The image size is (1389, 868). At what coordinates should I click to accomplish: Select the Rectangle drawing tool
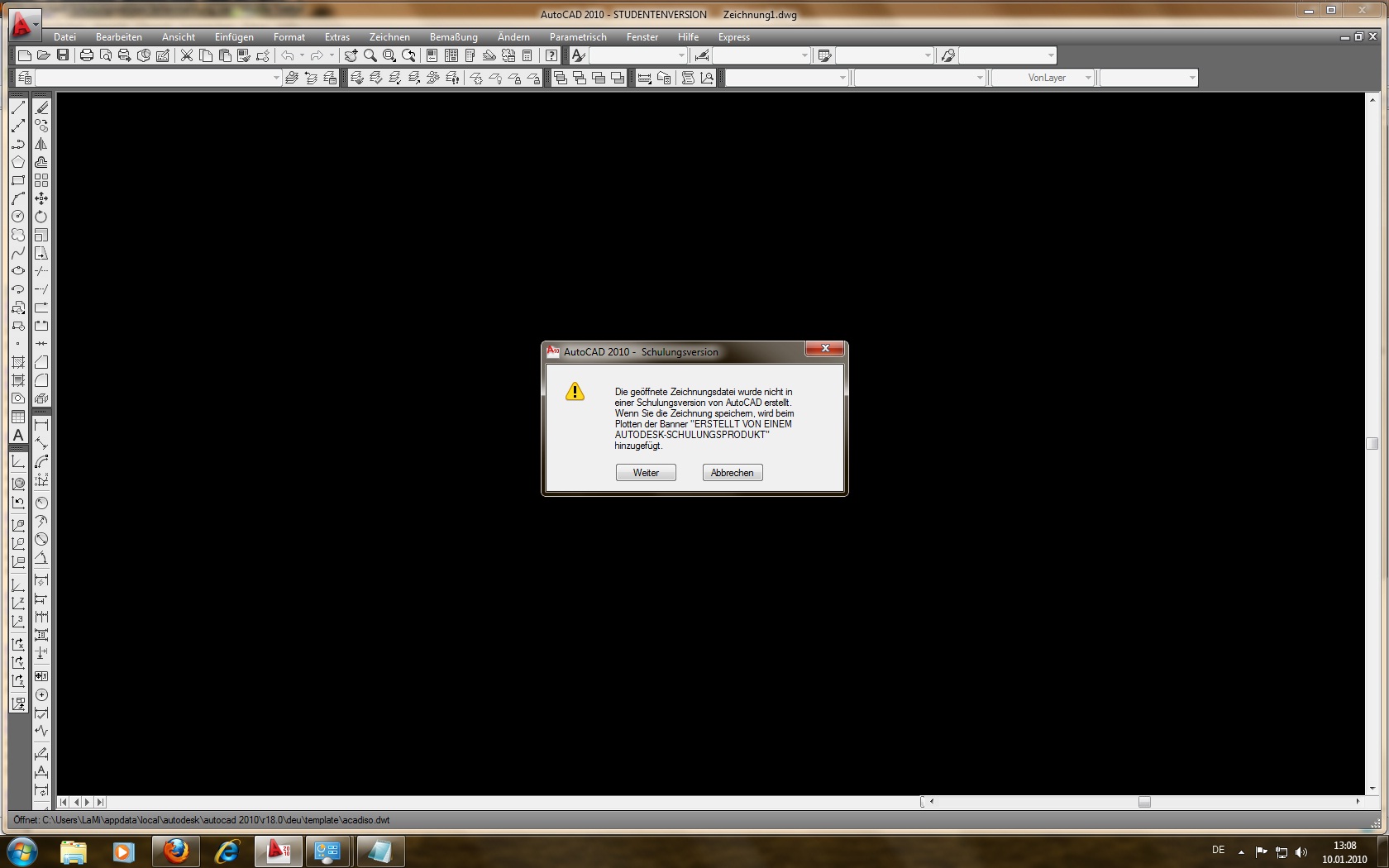coord(18,180)
